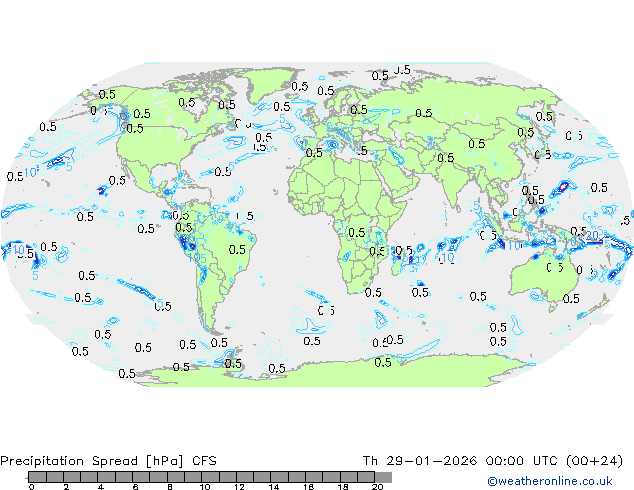The width and height of the screenshot is (634, 490).
Task: Click the "12" tick label under the color scale
Action: 239,487
